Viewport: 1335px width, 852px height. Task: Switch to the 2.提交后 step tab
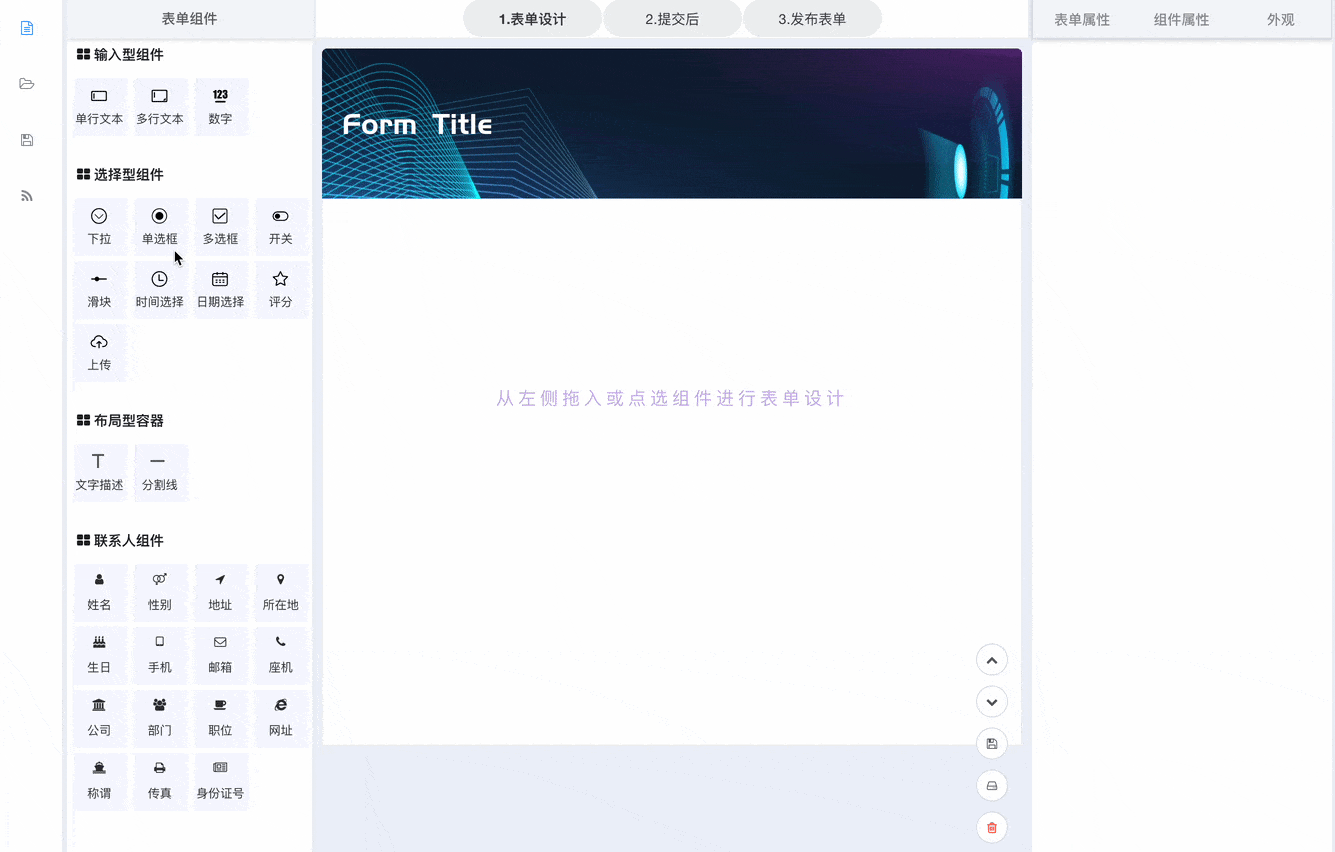672,19
